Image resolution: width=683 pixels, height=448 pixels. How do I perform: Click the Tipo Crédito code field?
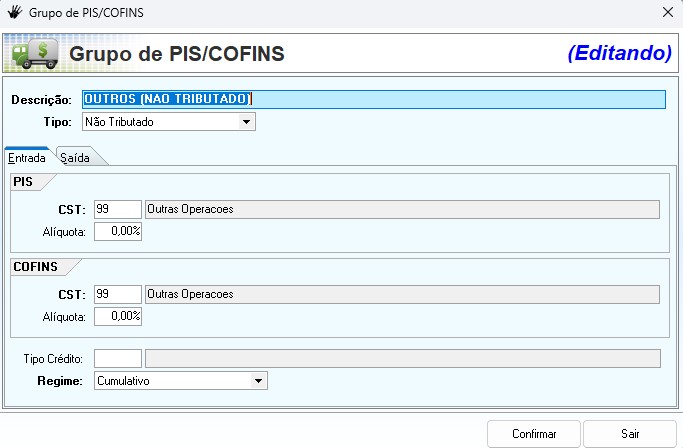click(117, 358)
